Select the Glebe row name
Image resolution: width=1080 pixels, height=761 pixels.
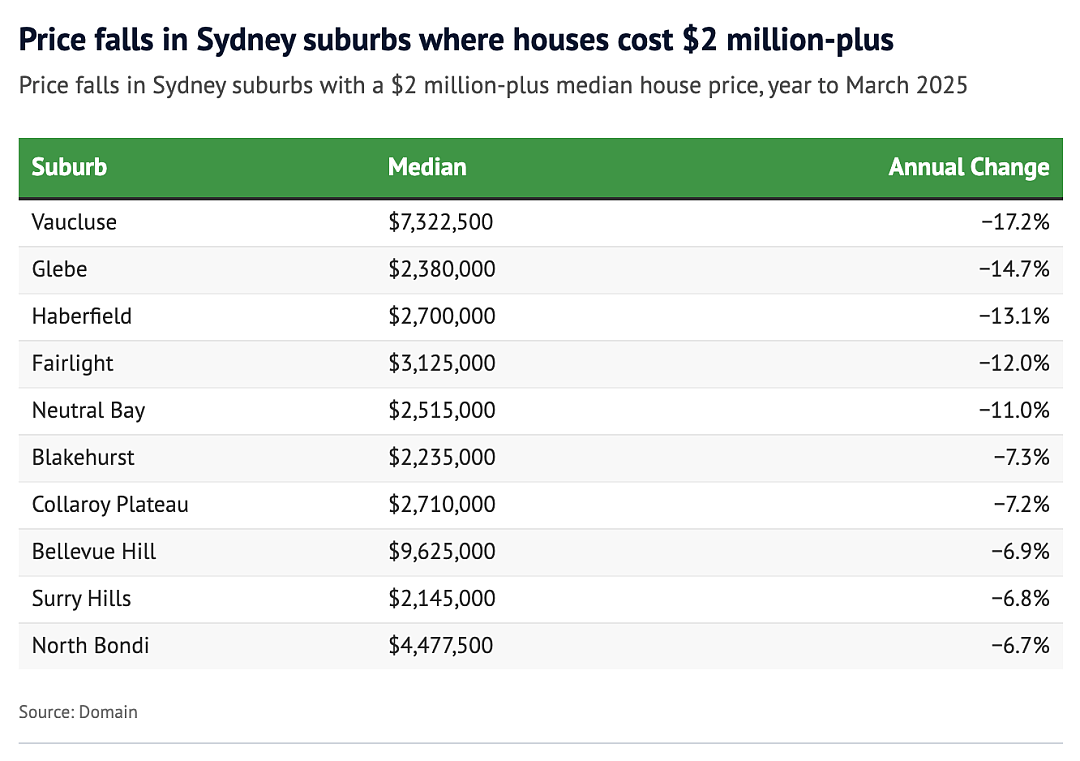59,269
